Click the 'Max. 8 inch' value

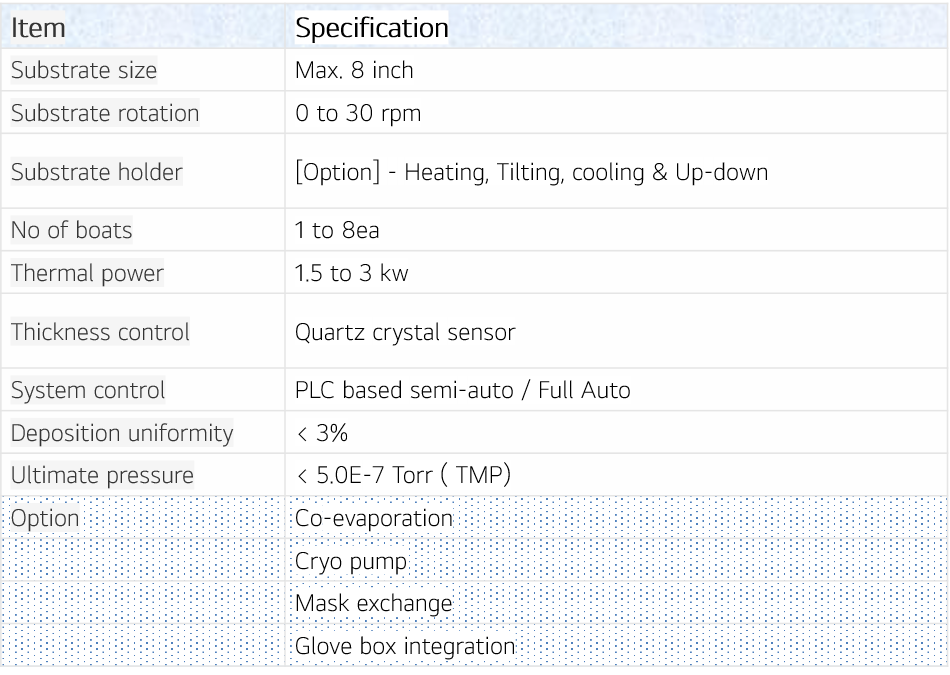(354, 71)
